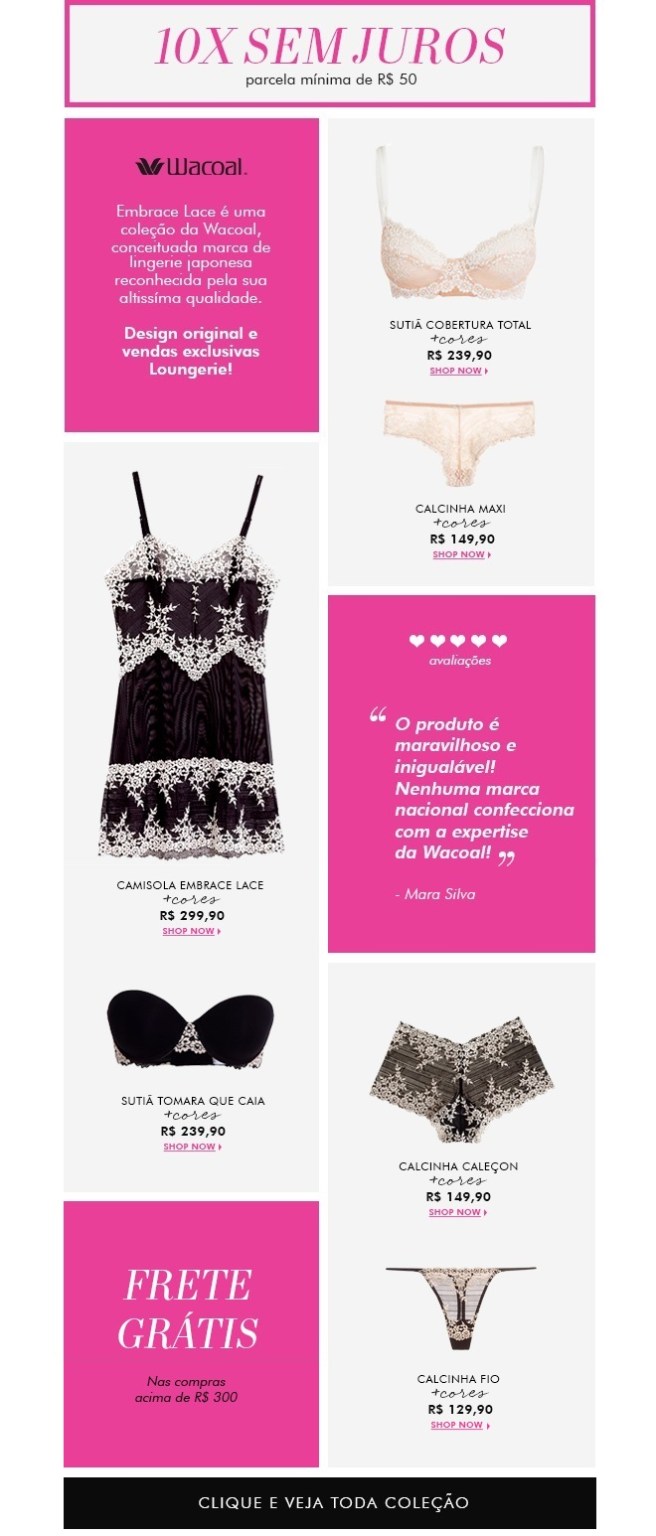656x1536 pixels.
Task: Click Shop Now under Camisola Embrace Lace
Action: coord(192,931)
